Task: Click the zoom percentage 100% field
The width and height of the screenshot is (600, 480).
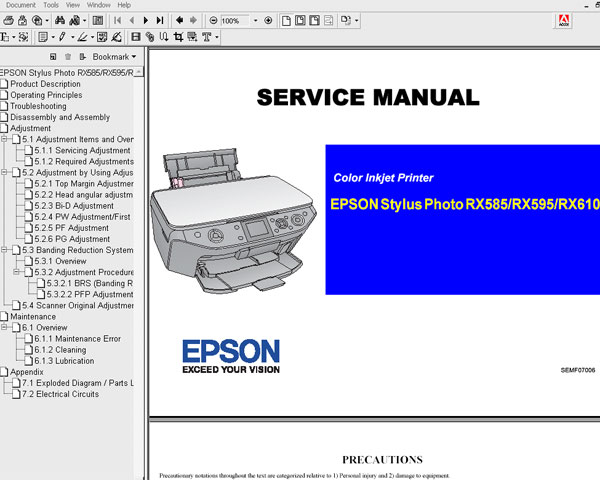Action: pos(235,21)
